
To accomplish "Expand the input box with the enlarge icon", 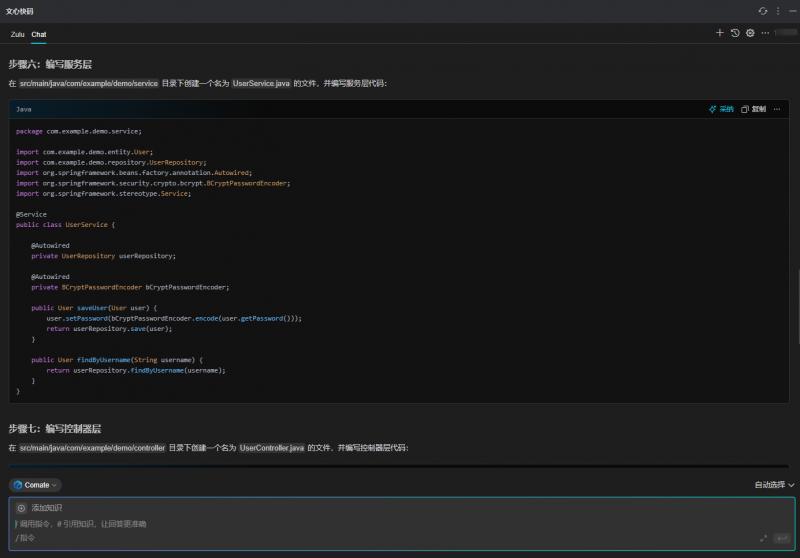I will point(764,538).
